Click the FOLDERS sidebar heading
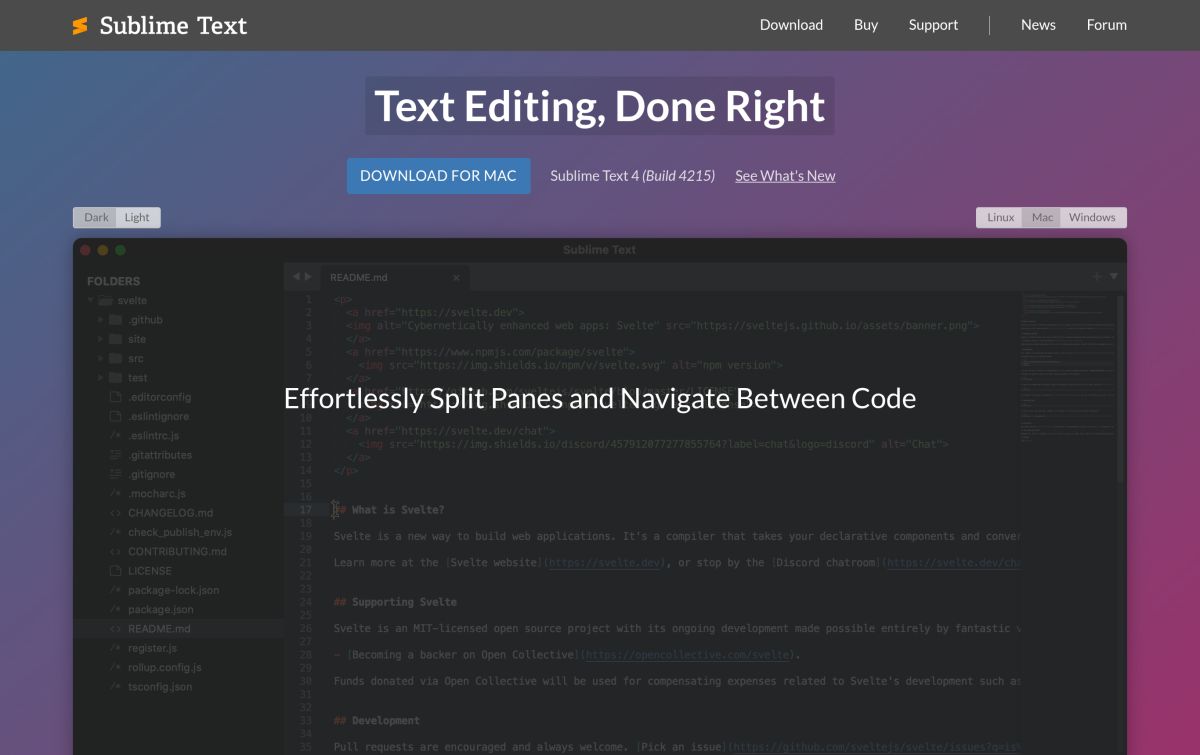Viewport: 1200px width, 755px height. click(113, 281)
